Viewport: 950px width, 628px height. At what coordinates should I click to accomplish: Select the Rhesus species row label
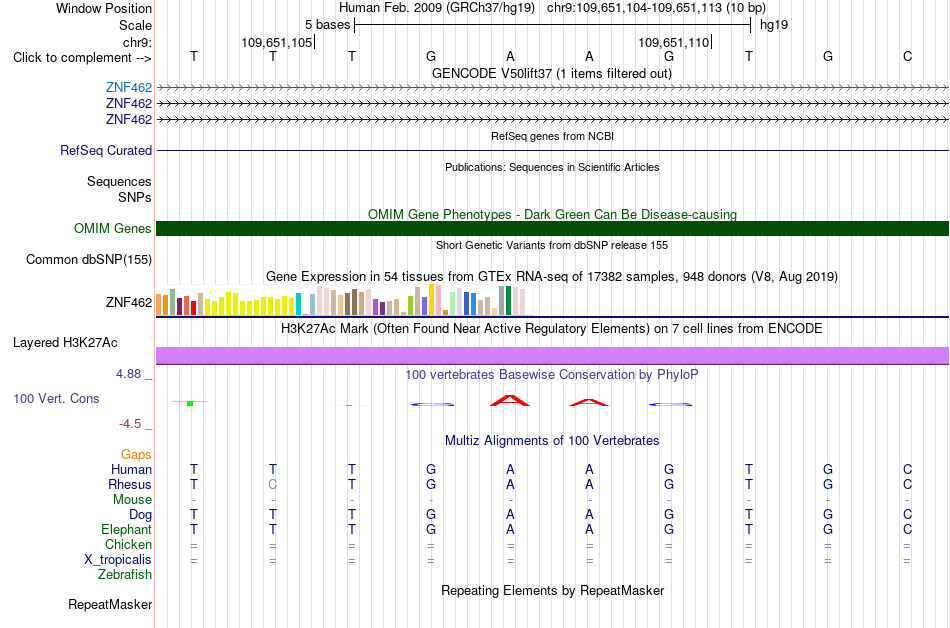(x=130, y=484)
